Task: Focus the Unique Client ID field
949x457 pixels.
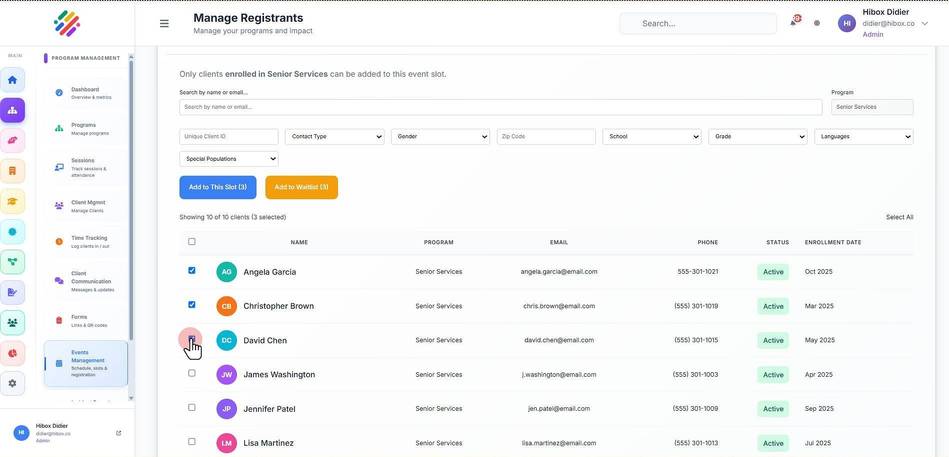Action: pos(229,137)
